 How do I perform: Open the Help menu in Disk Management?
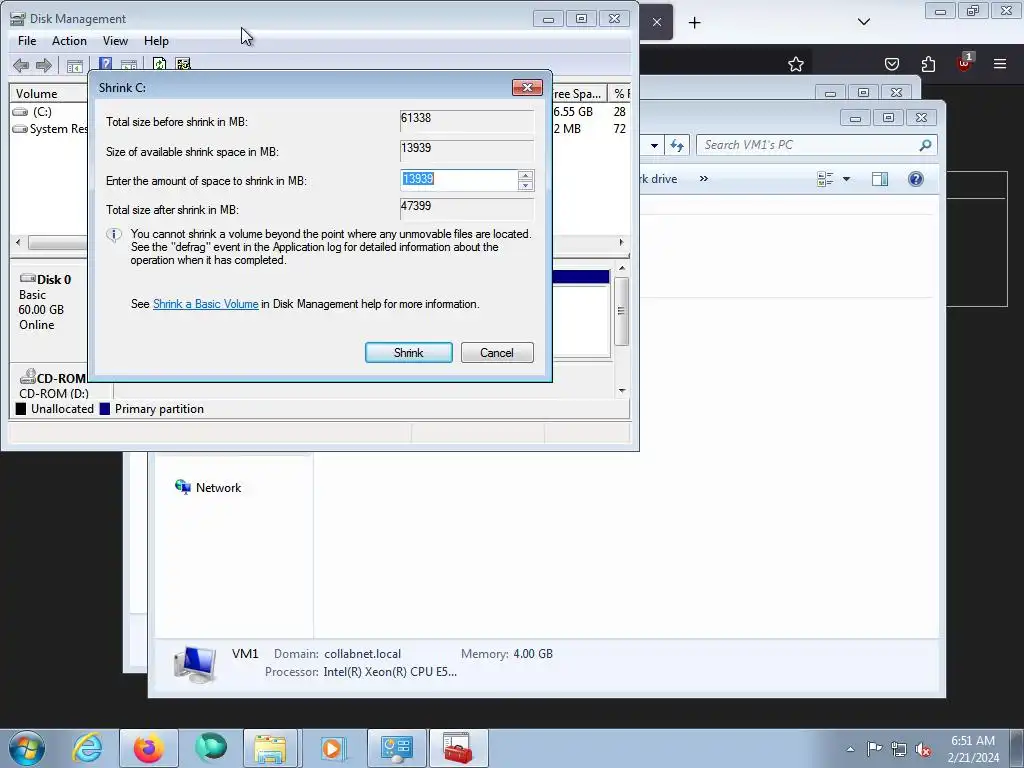(156, 40)
